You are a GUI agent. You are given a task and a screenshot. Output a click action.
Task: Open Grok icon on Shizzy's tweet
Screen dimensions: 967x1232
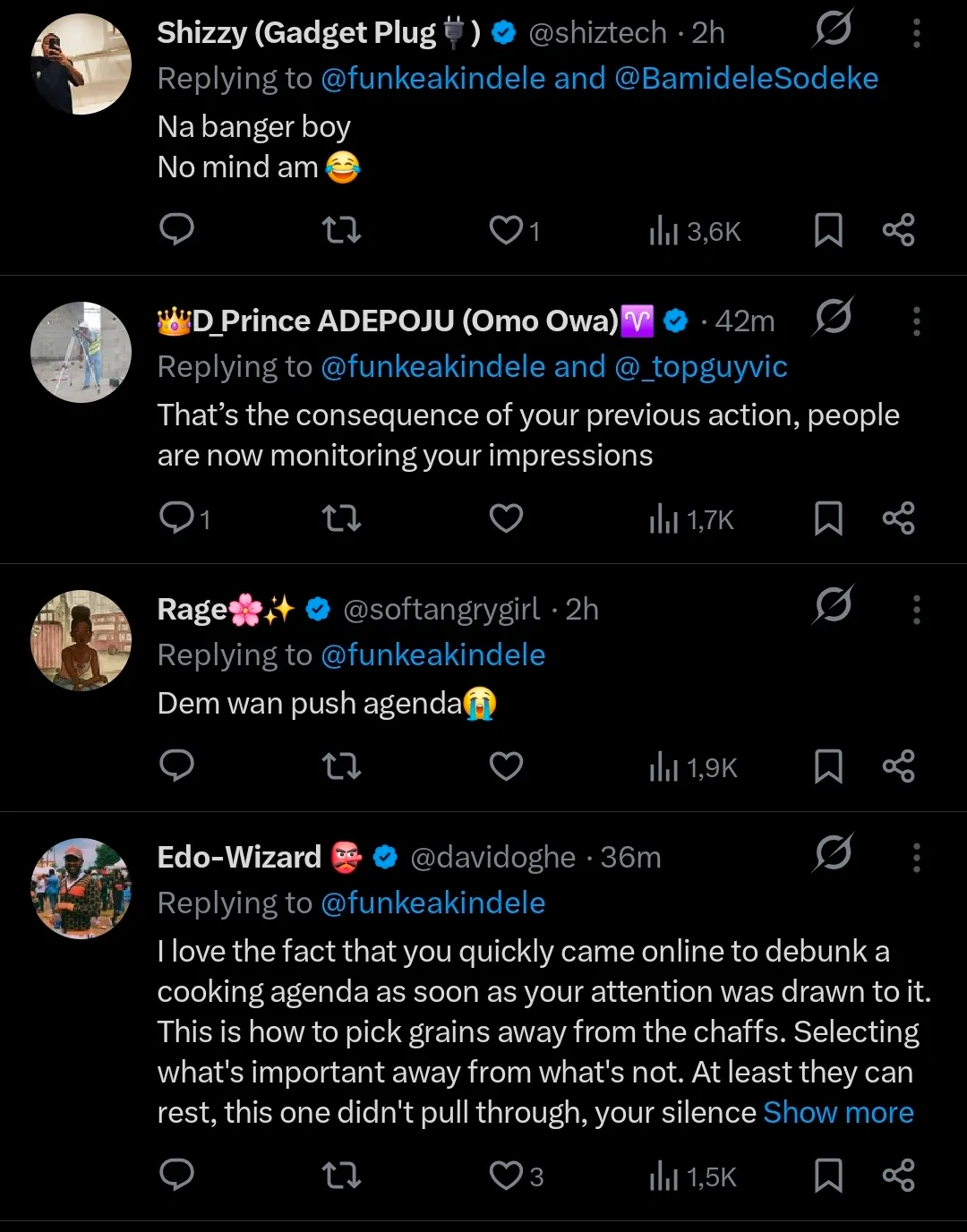pyautogui.click(x=833, y=30)
